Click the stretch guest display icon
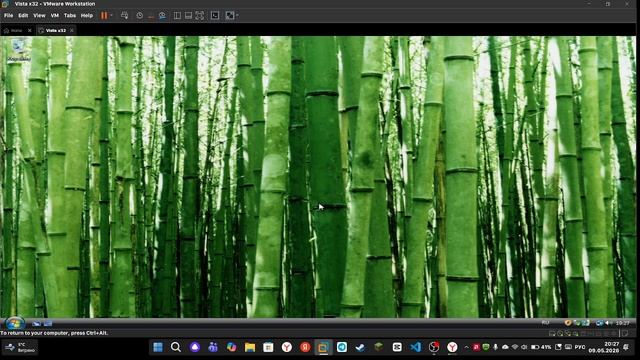 coord(230,16)
